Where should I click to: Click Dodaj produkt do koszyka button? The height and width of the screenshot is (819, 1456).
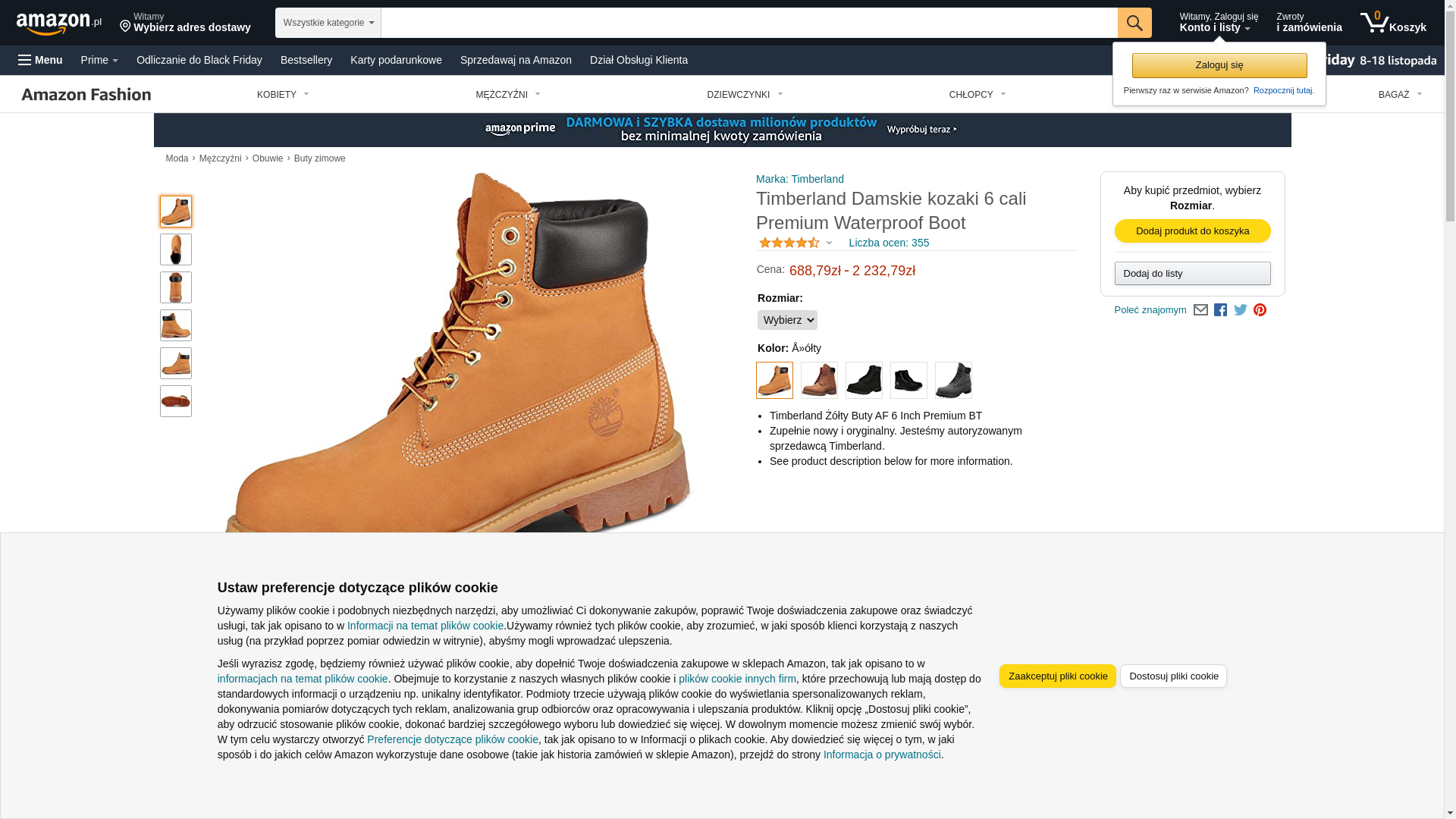[1192, 231]
